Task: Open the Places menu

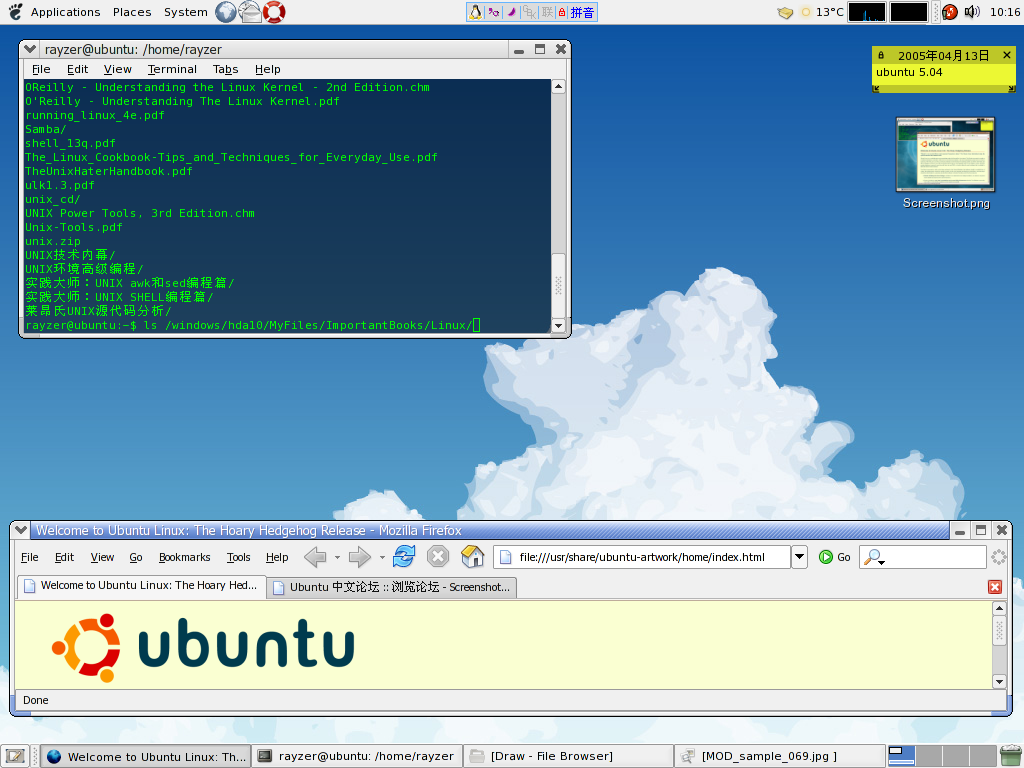Action: click(x=132, y=12)
